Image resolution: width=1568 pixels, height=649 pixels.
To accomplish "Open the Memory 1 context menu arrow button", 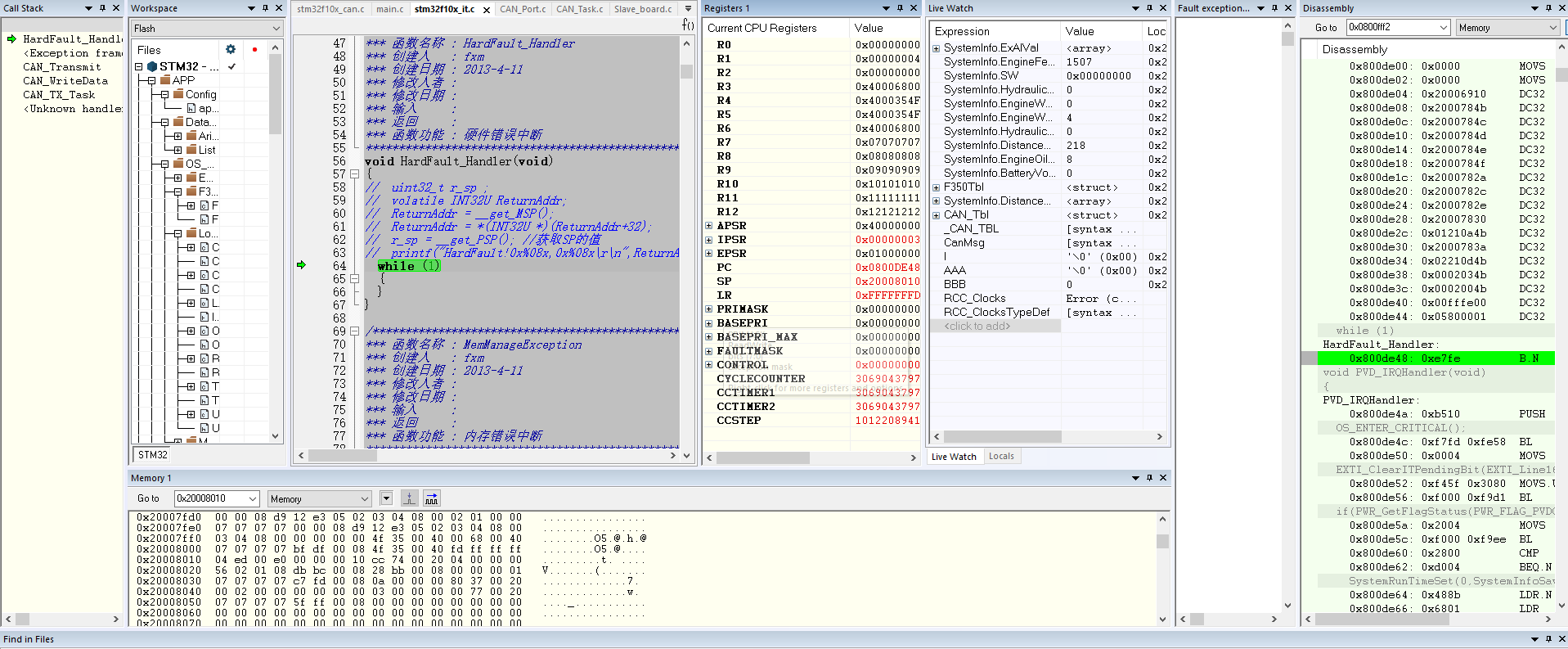I will (386, 498).
